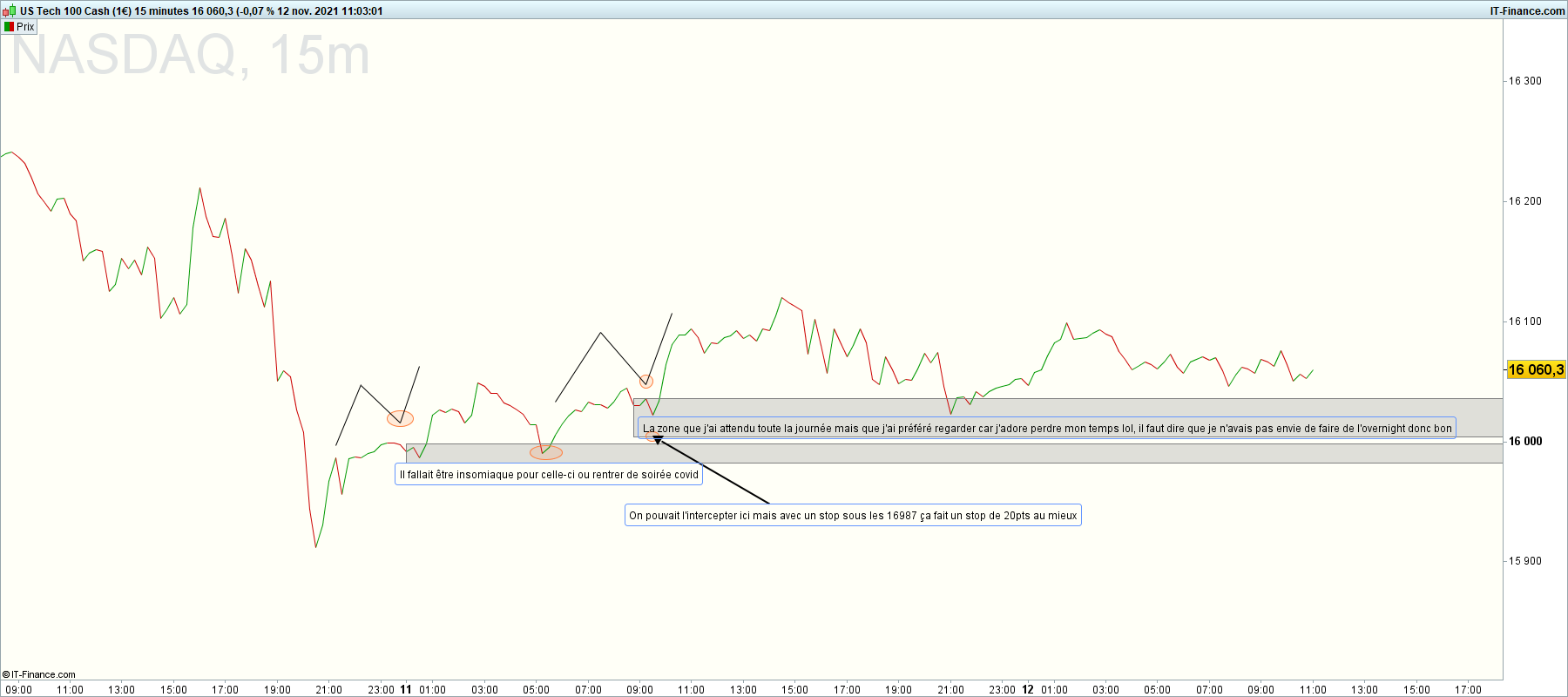Click the current price tag 16 060,3
The height and width of the screenshot is (697, 1568).
(1536, 369)
